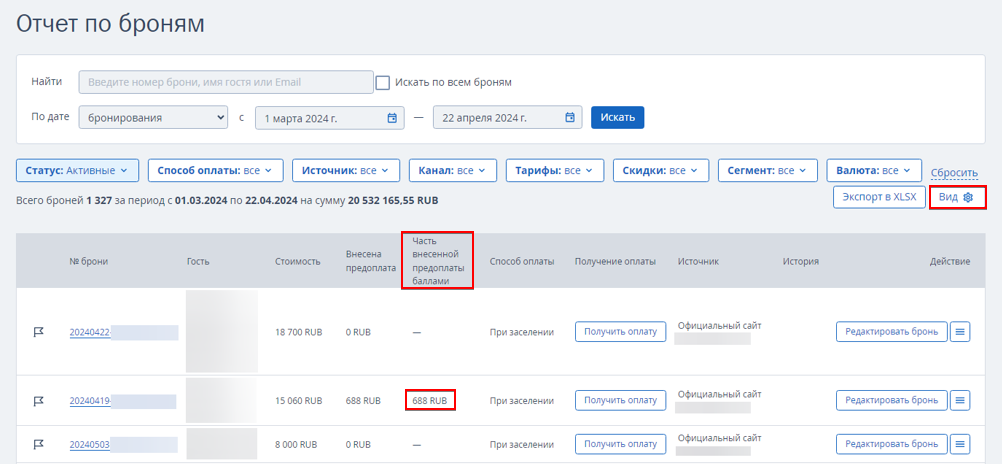This screenshot has height=464, width=1002.
Task: Click the Искать search button
Action: click(x=617, y=118)
